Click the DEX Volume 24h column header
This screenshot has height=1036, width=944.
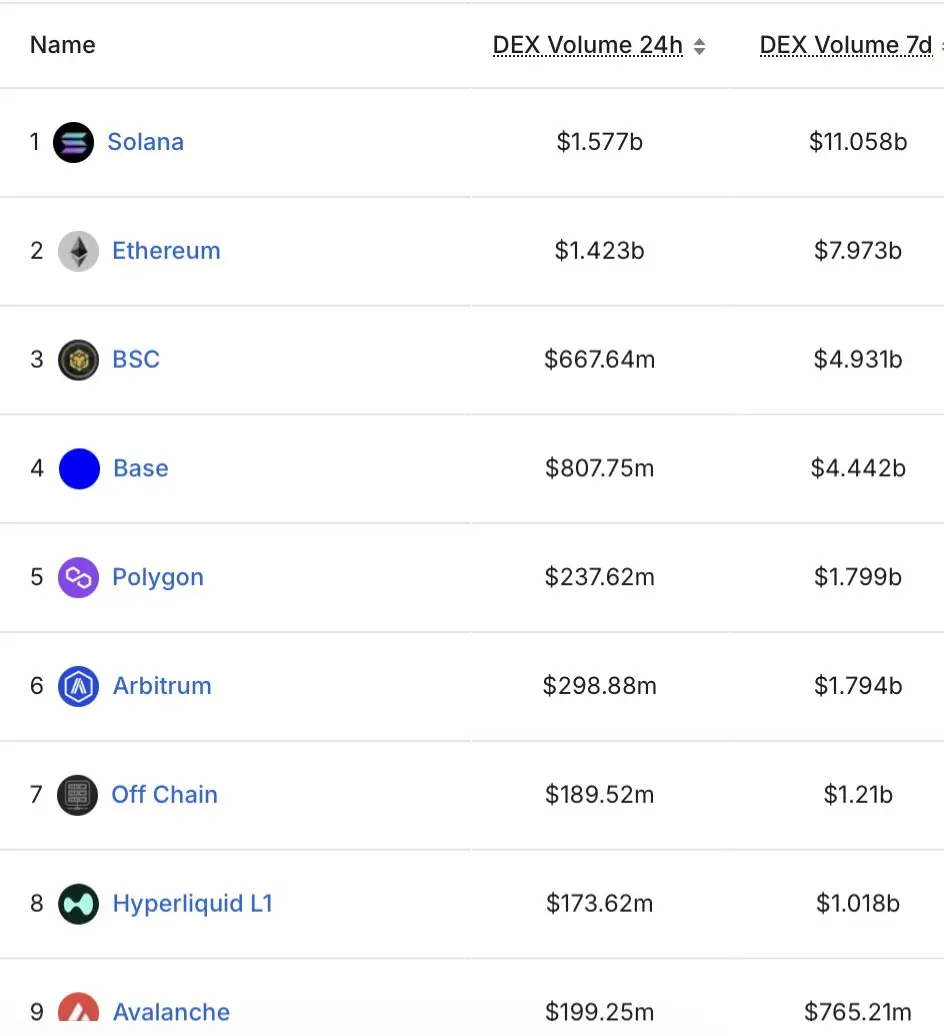click(587, 45)
